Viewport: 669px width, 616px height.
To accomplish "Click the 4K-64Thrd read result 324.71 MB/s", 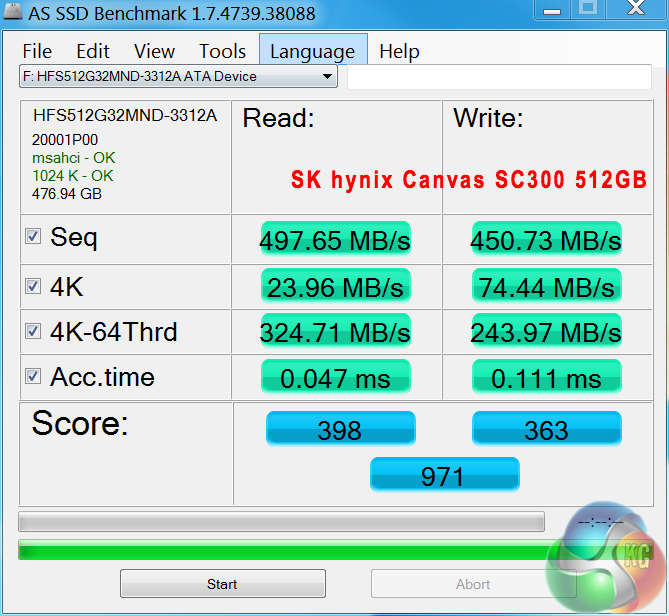I will (x=335, y=331).
